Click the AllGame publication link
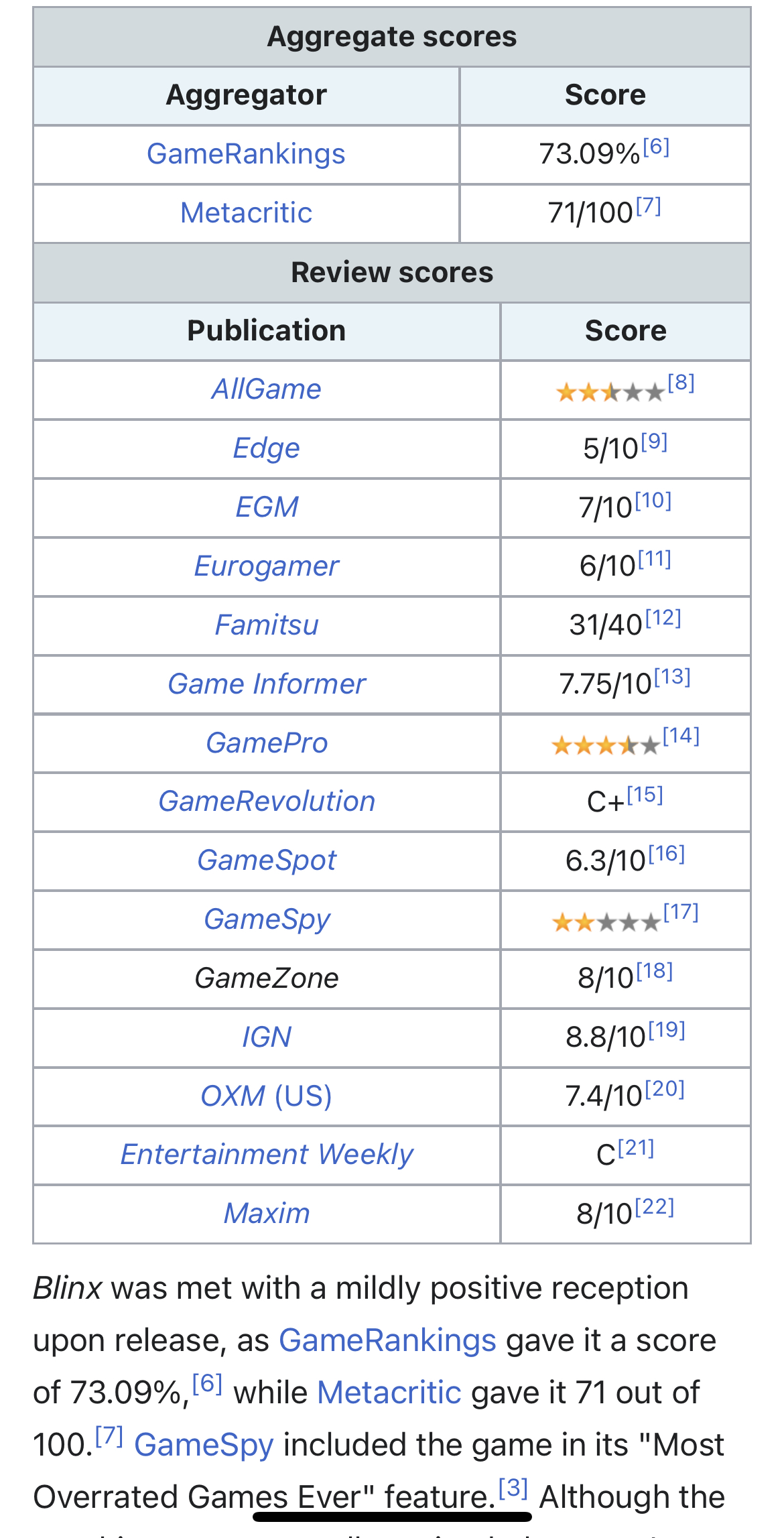The height and width of the screenshot is (1538, 784). [x=267, y=389]
